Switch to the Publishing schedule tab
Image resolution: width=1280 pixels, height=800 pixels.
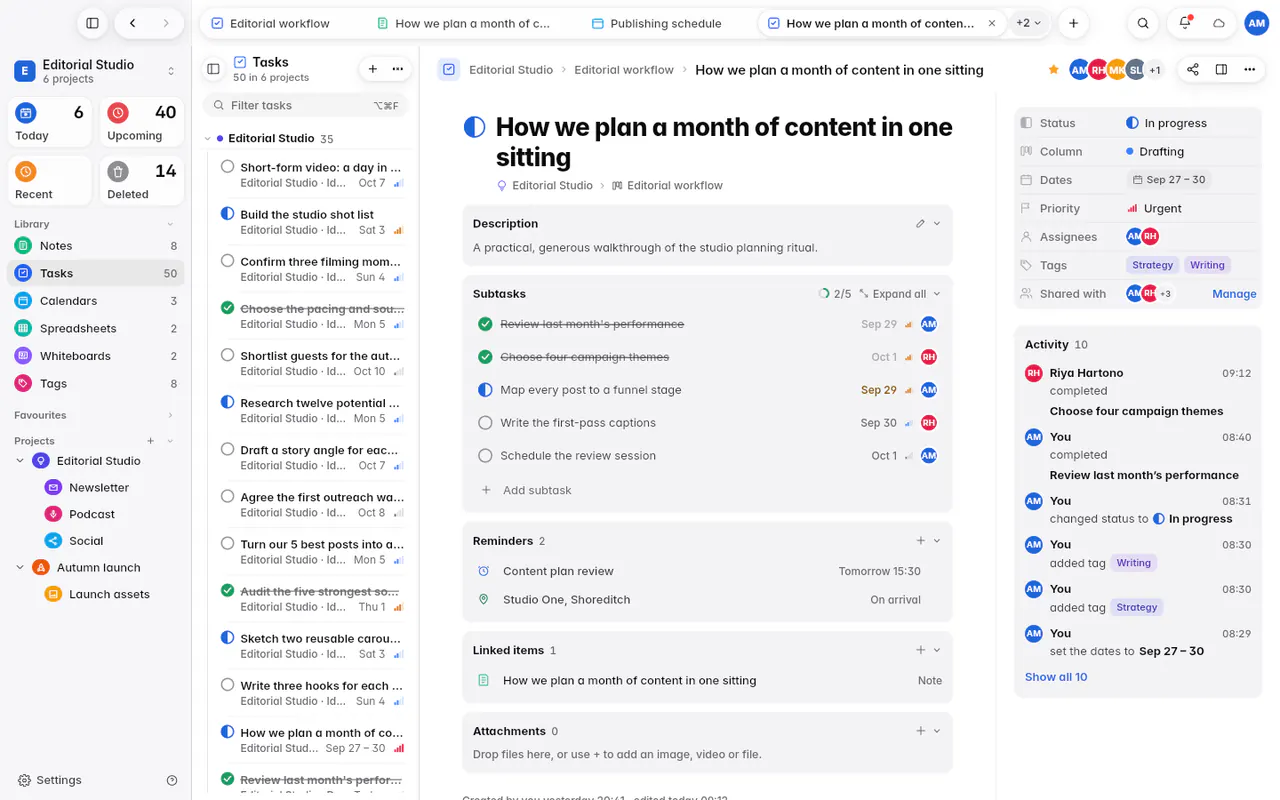click(x=657, y=23)
